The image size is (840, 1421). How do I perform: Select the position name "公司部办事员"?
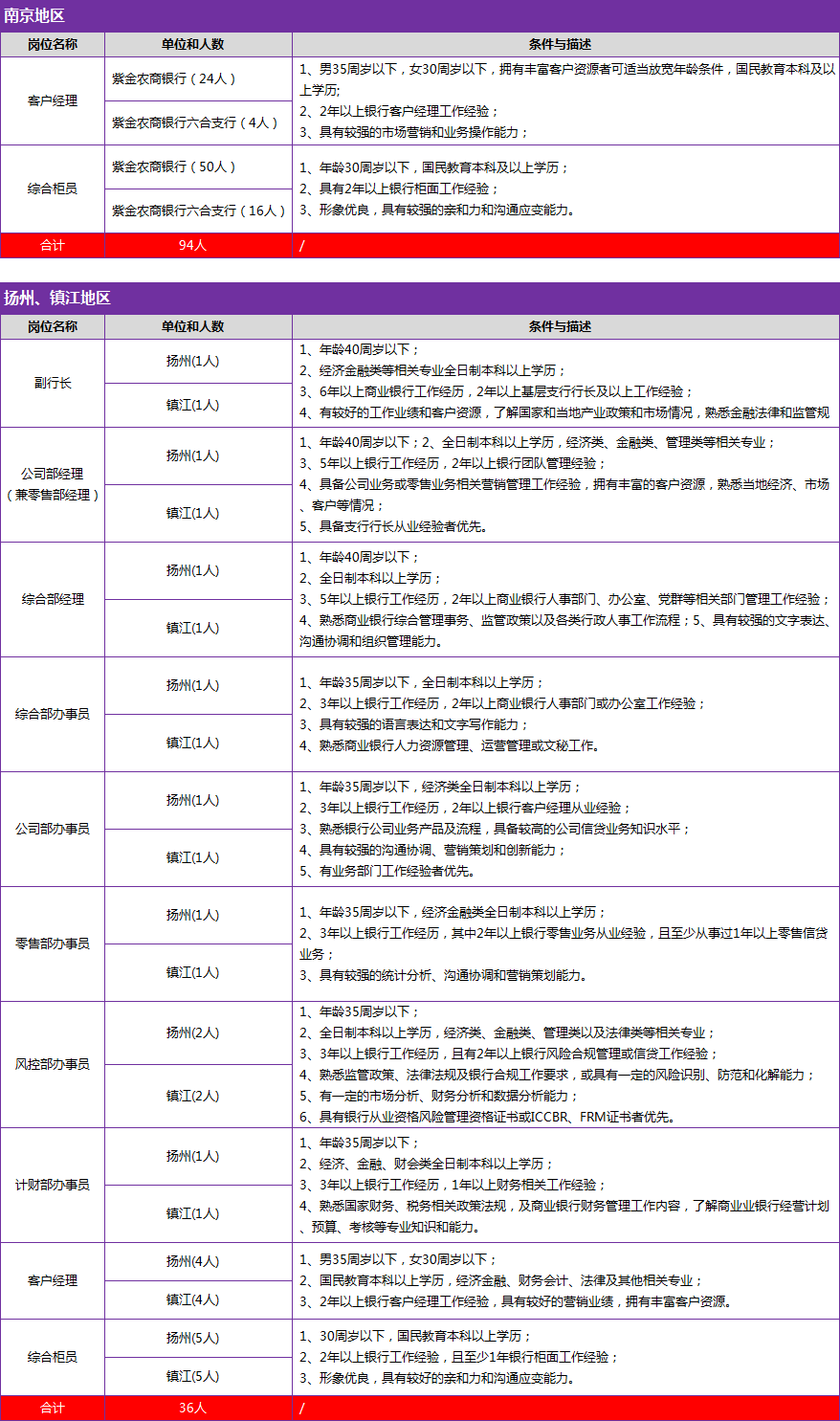click(53, 829)
